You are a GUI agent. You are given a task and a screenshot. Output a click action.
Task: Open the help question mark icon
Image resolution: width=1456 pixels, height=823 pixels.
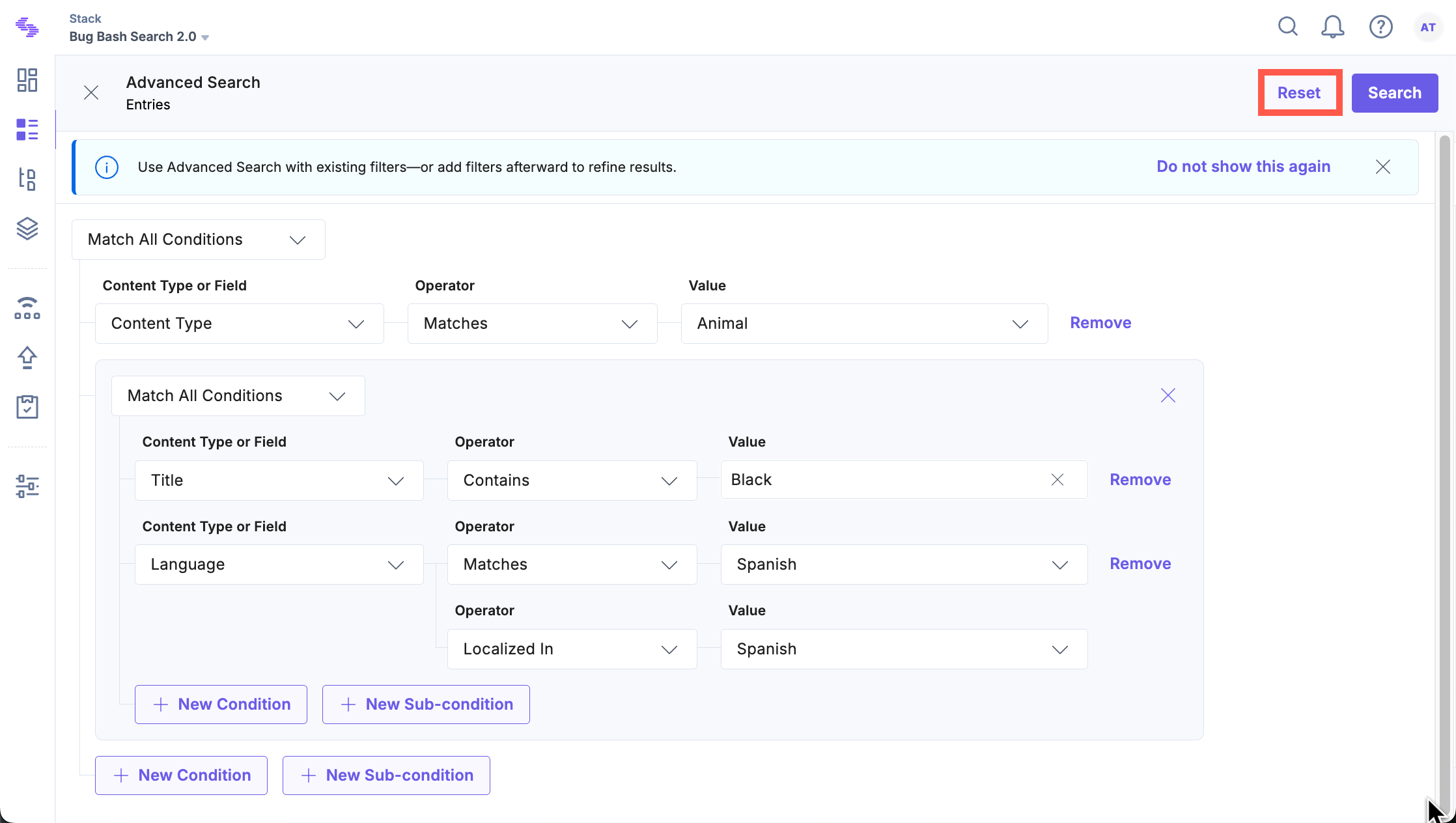tap(1380, 27)
